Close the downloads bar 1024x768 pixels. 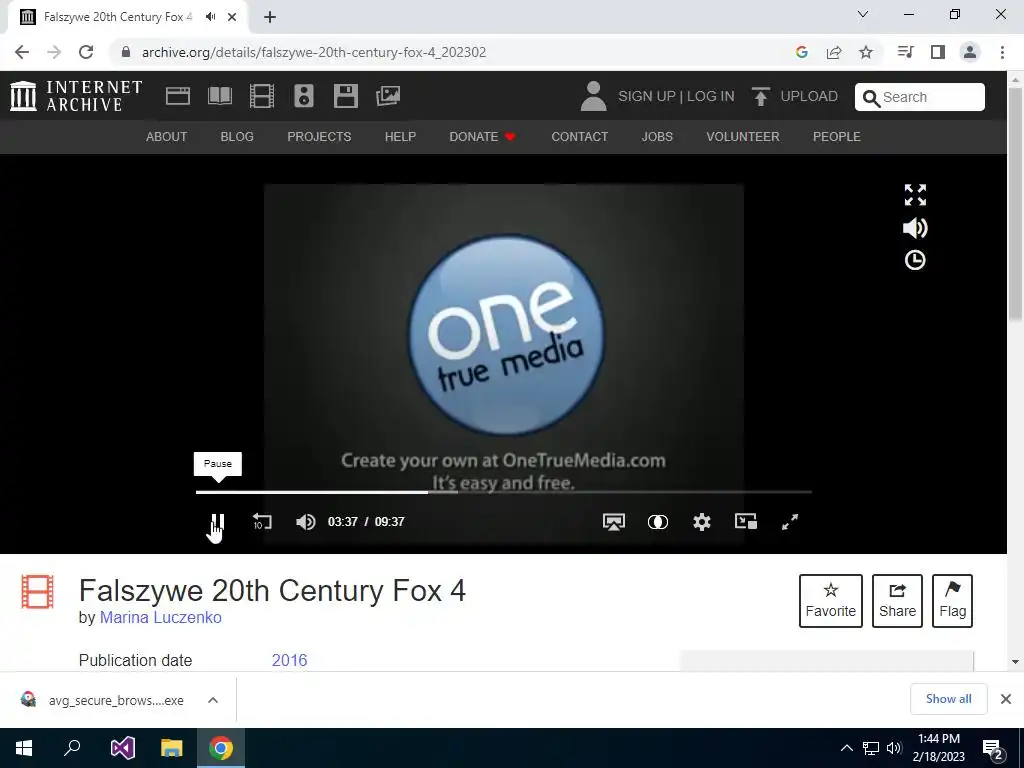point(1006,699)
